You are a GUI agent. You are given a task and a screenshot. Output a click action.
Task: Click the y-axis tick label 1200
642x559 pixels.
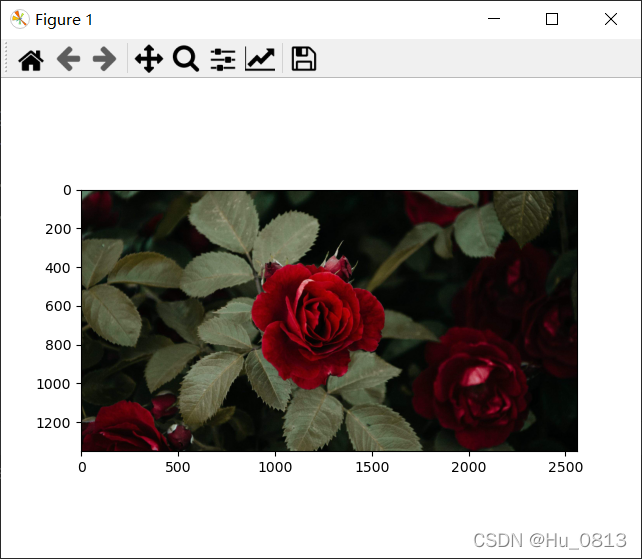[x=53, y=423]
